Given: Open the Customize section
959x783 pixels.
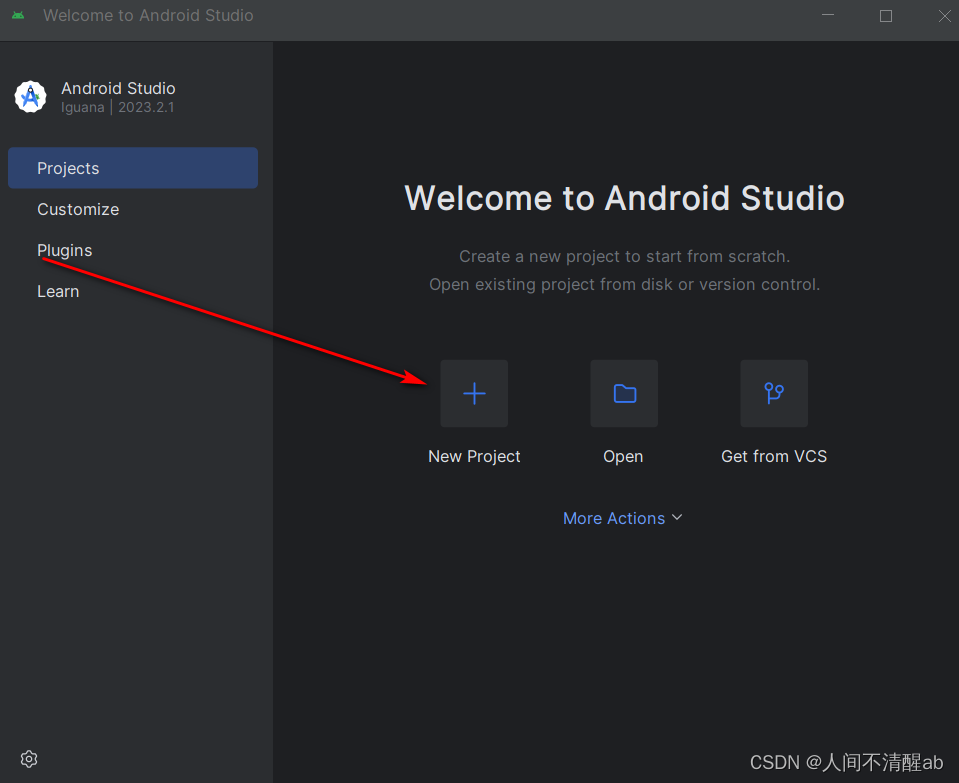Looking at the screenshot, I should click(x=78, y=209).
